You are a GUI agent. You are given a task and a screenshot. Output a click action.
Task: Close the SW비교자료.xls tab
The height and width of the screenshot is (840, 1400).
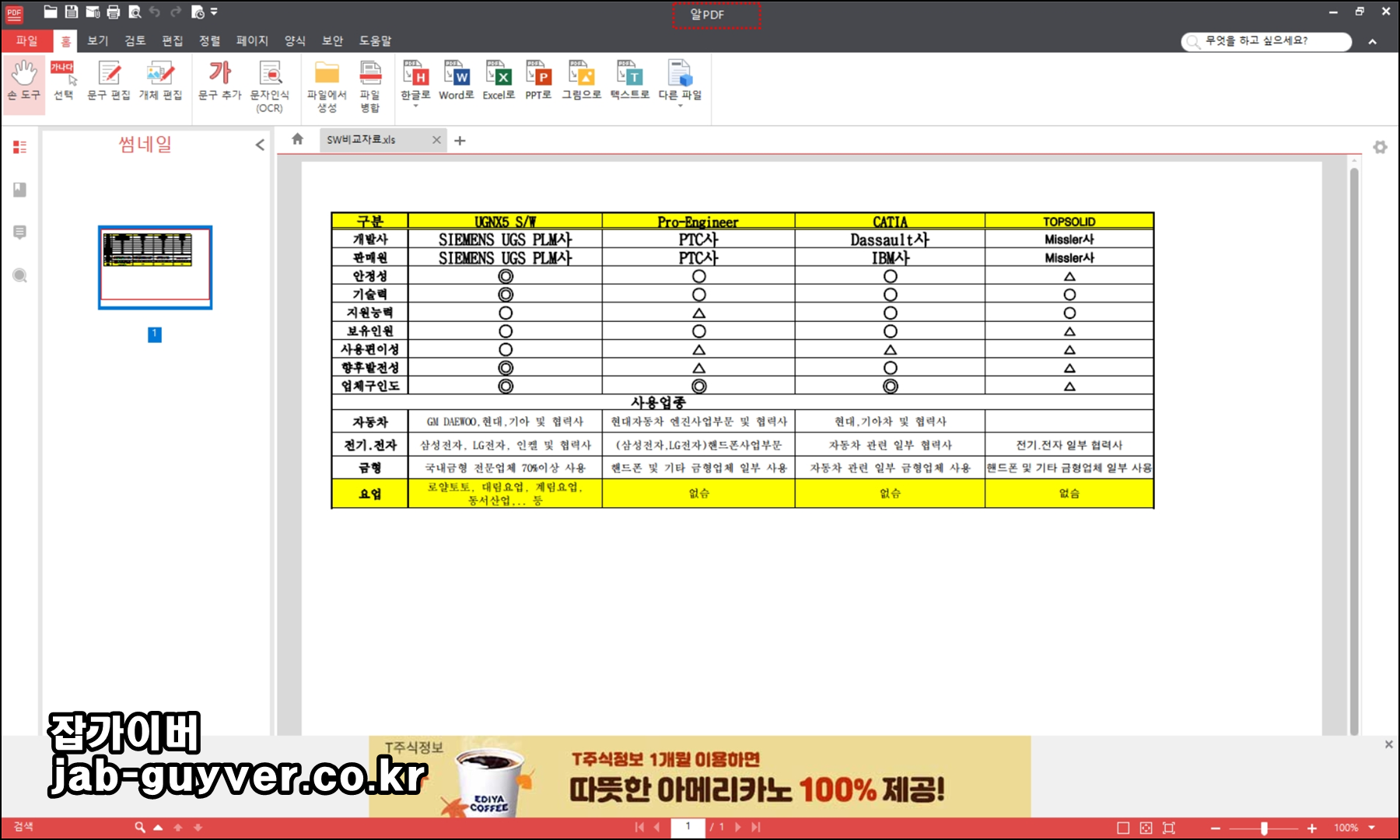coord(436,140)
